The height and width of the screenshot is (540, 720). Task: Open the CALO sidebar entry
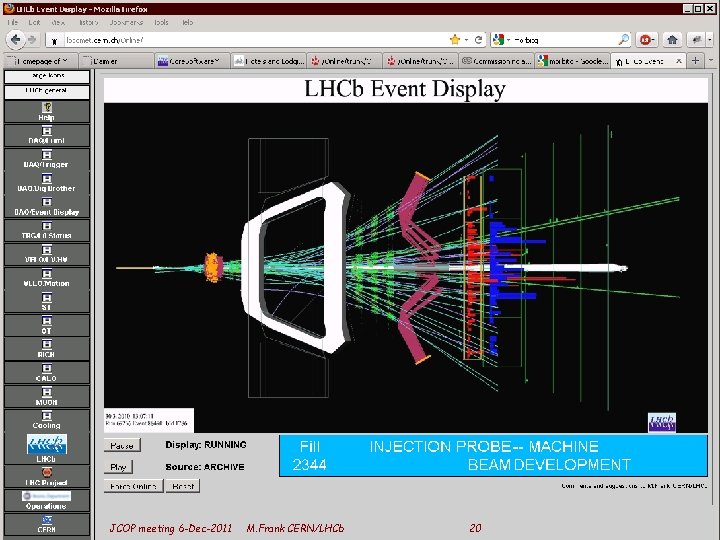coord(47,373)
